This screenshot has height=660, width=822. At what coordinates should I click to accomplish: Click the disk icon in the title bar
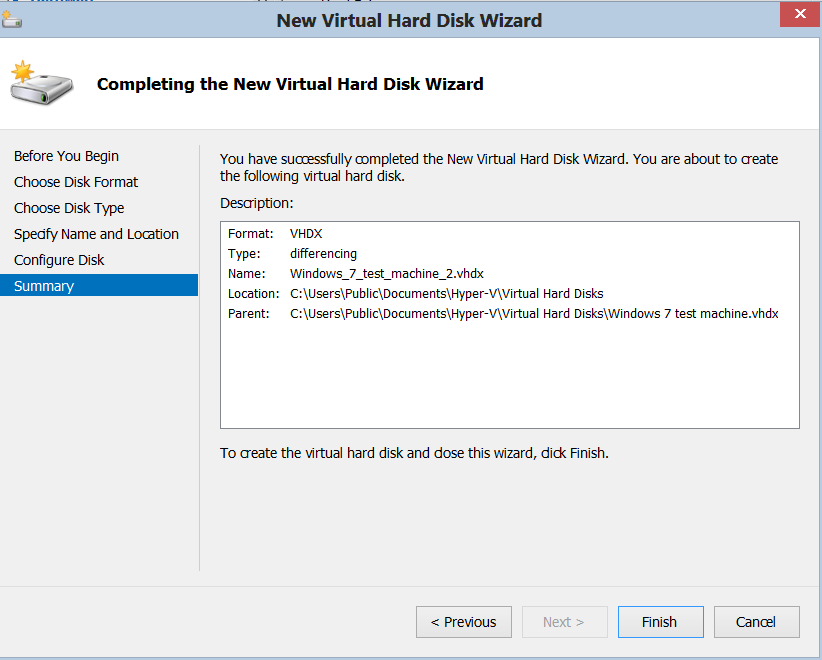pyautogui.click(x=12, y=18)
